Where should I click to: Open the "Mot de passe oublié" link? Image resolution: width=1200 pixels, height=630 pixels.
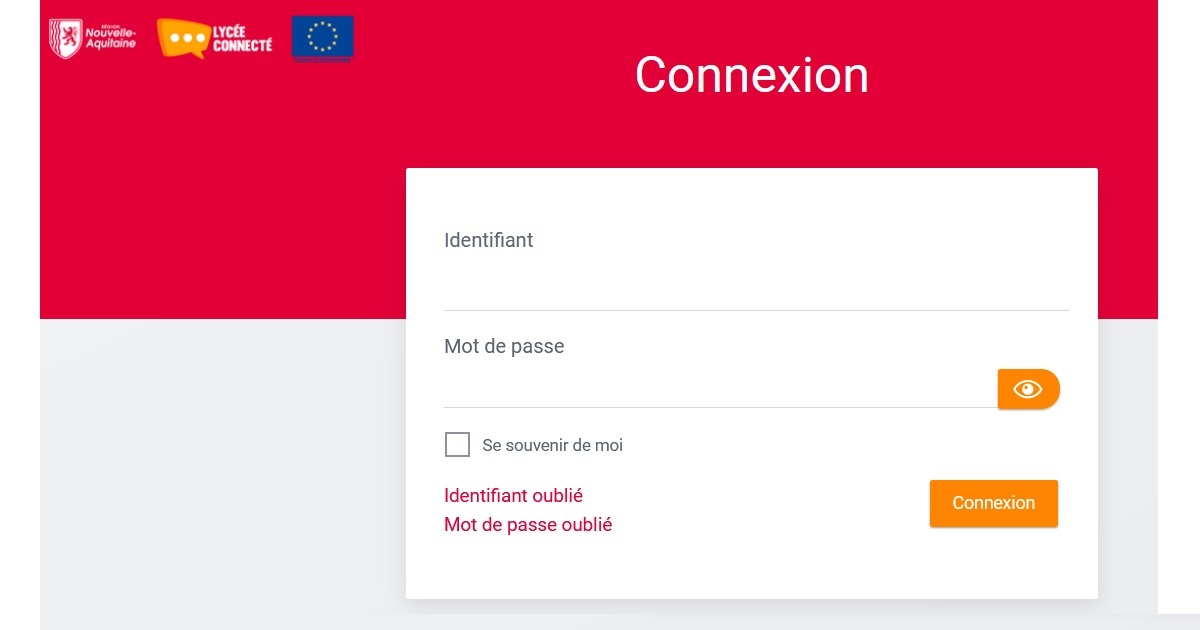click(x=528, y=524)
